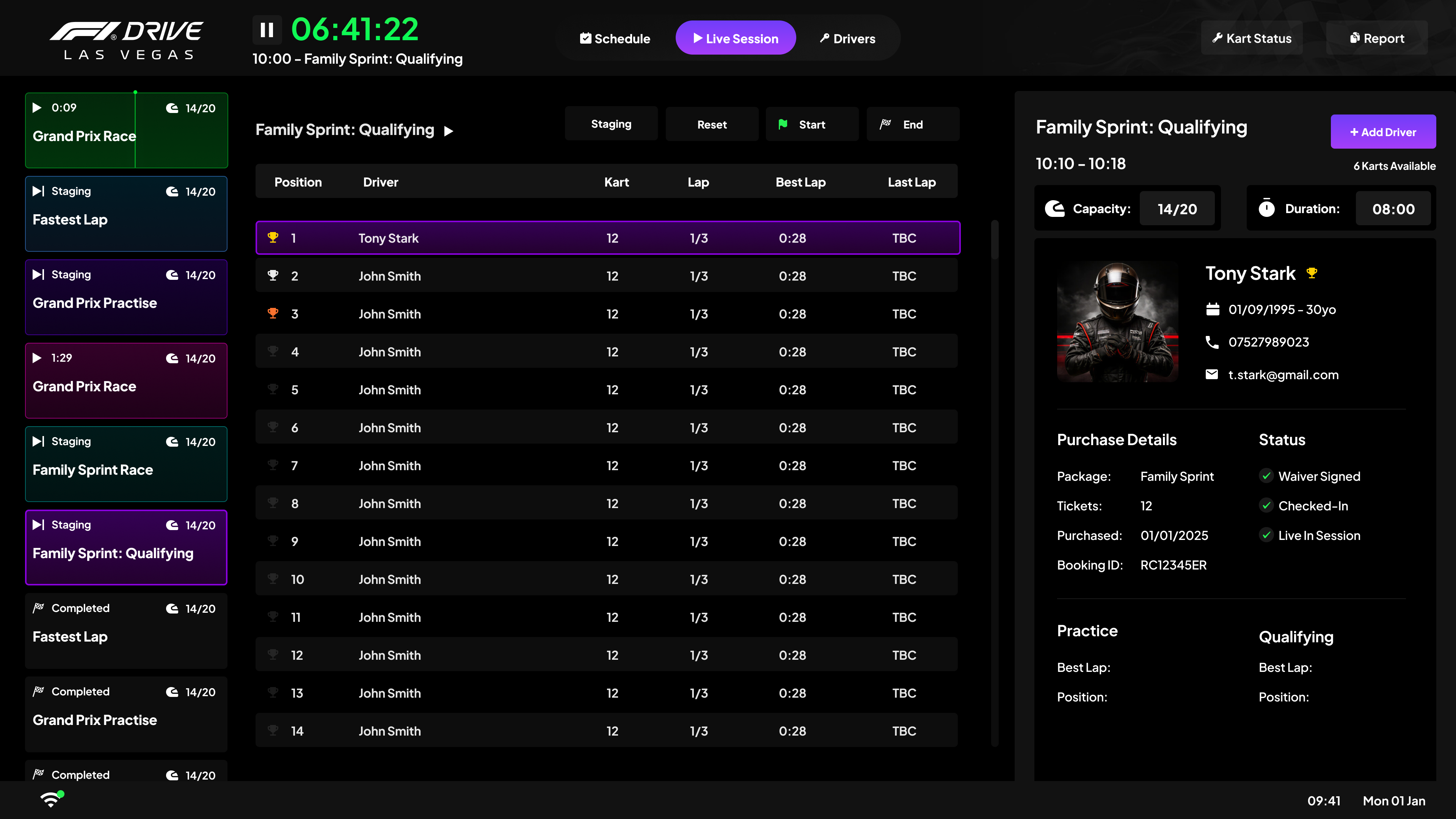Click the date of birth calendar icon

point(1213,309)
